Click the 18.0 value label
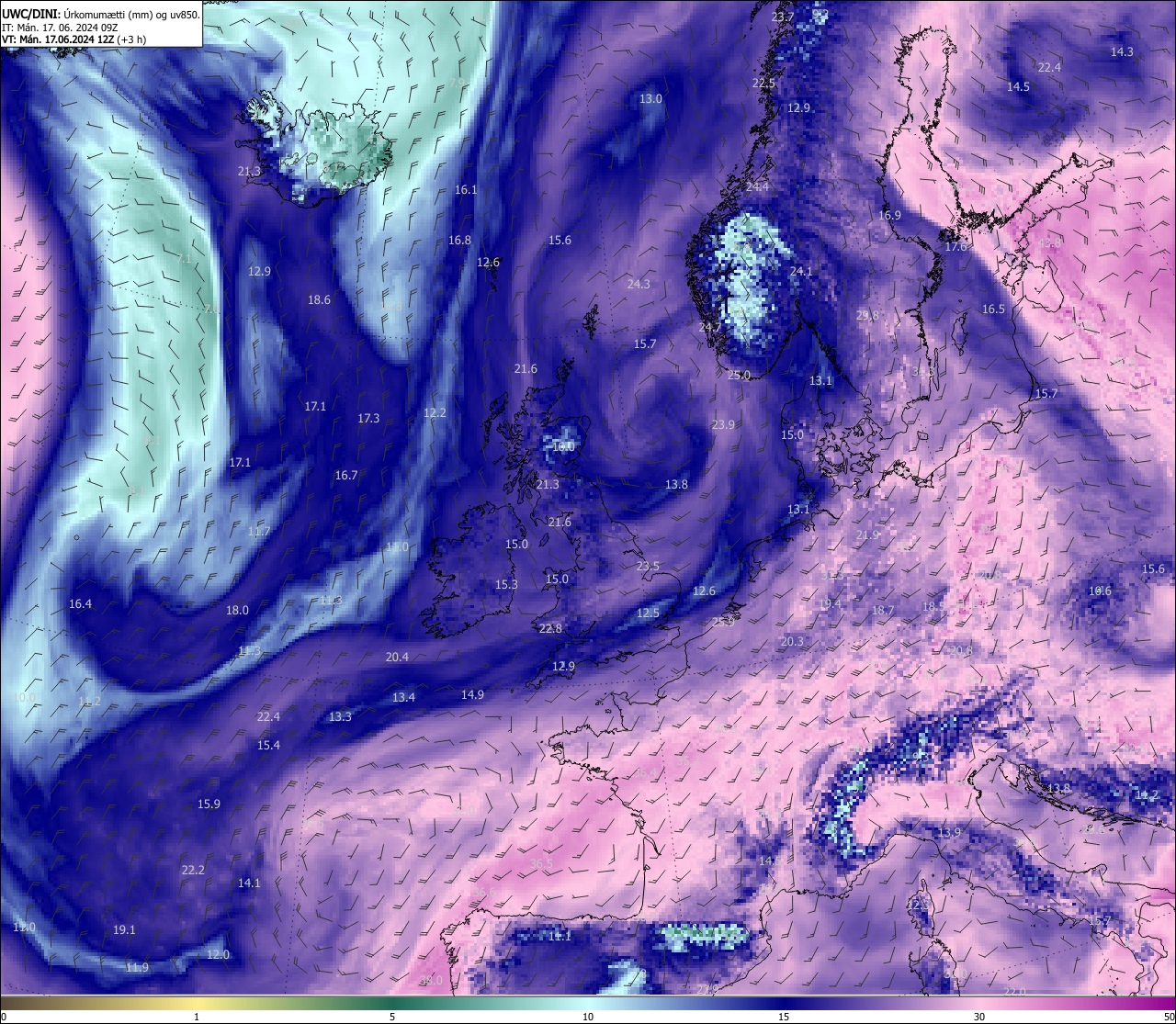Image resolution: width=1176 pixels, height=1024 pixels. pyautogui.click(x=237, y=610)
